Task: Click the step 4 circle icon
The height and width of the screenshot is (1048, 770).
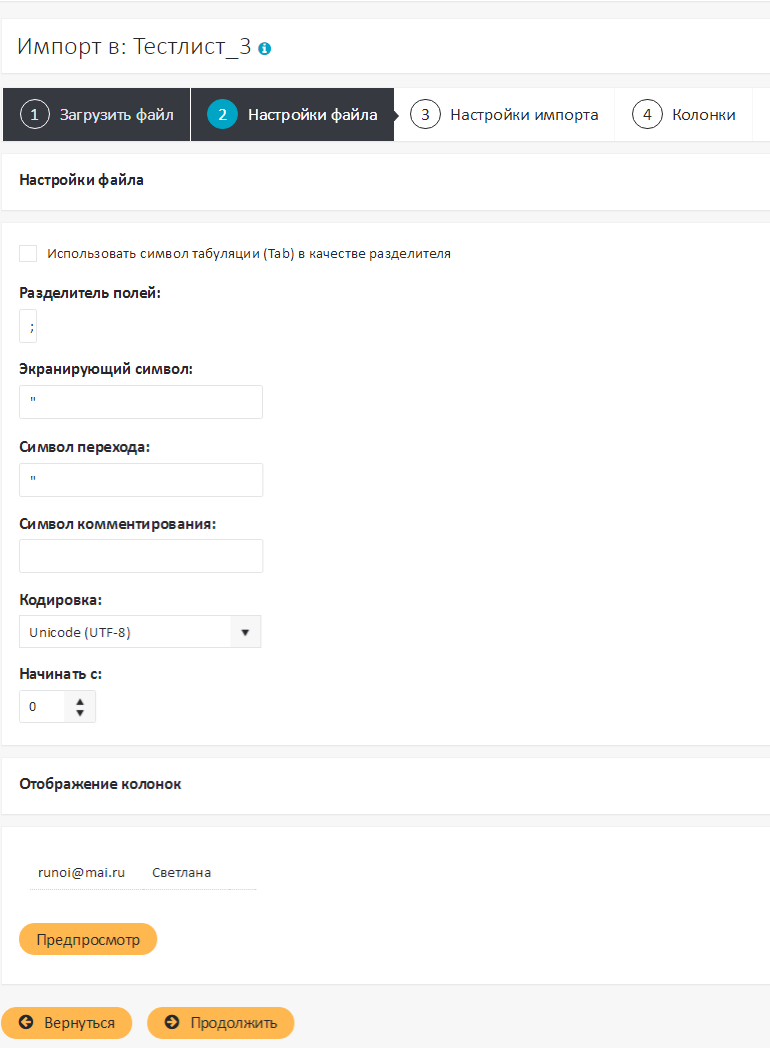Action: tap(647, 115)
